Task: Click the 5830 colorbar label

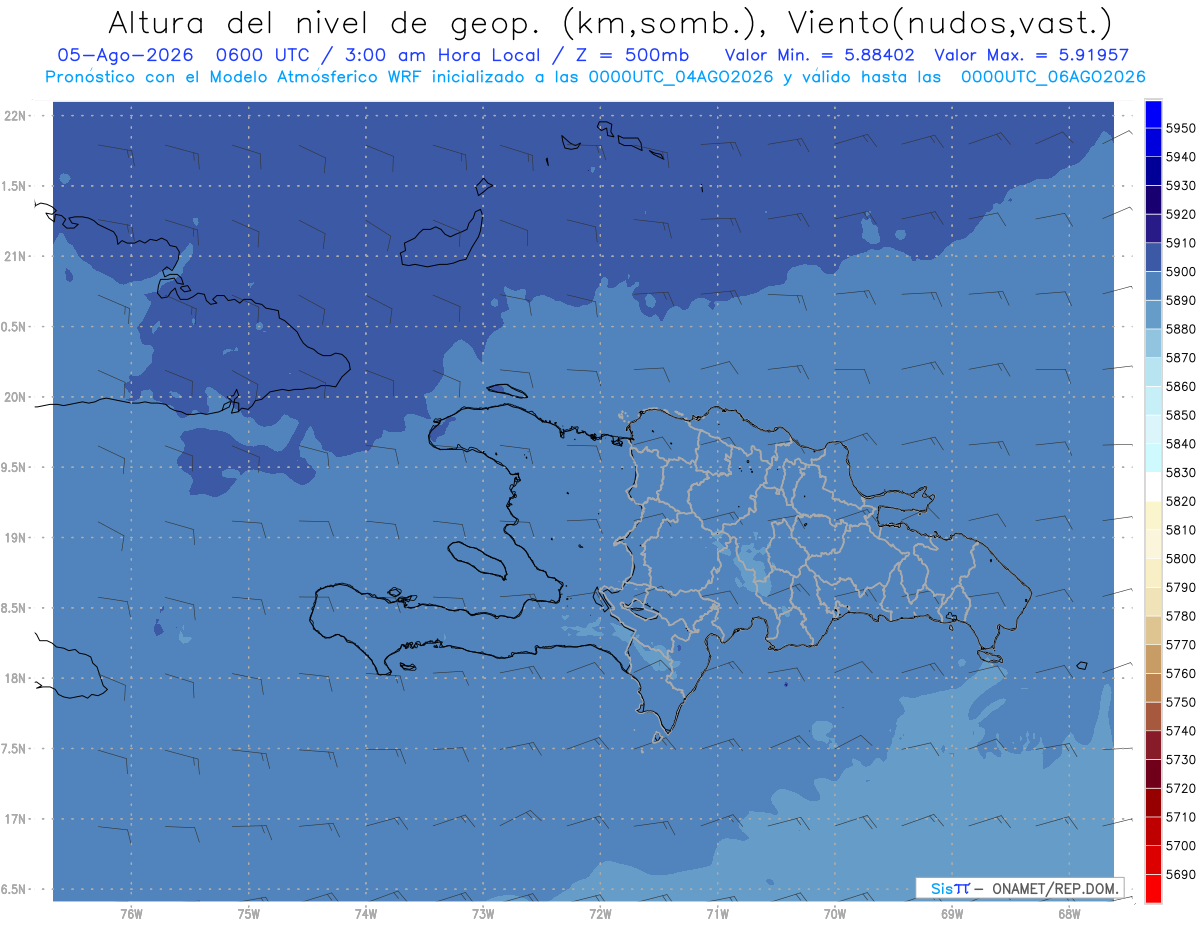Action: (x=1181, y=472)
